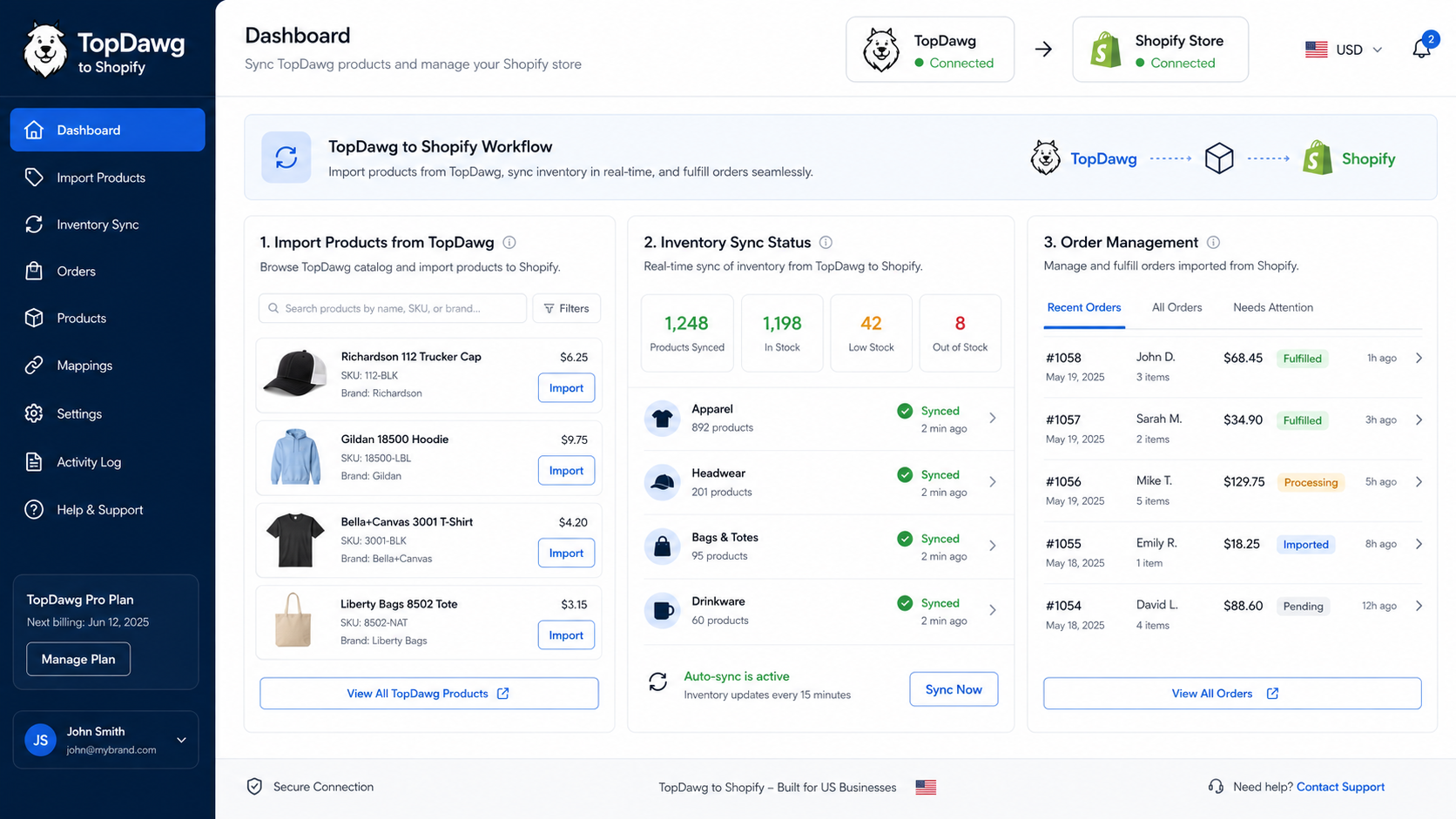The image size is (1456, 819).
Task: Click the blue hoodie product thumbnail
Action: point(295,456)
